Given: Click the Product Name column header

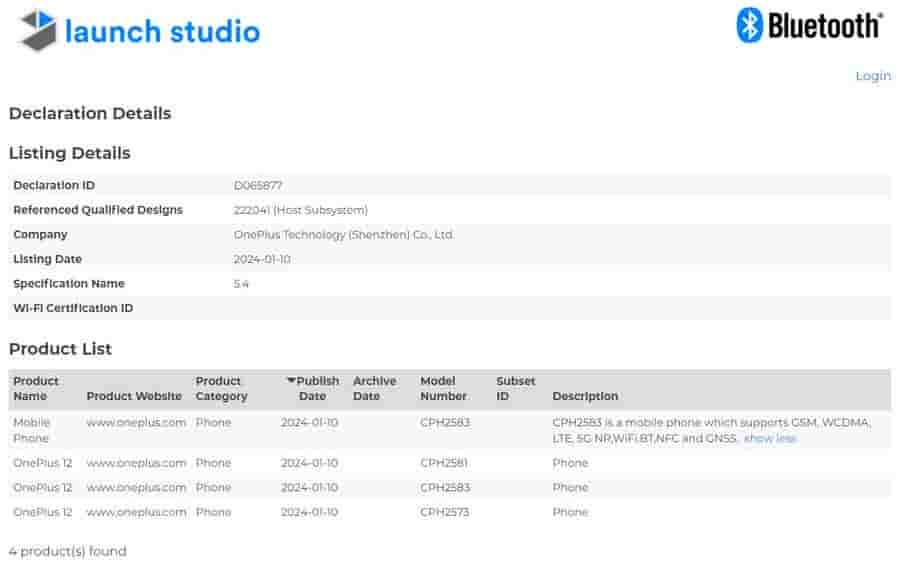Looking at the screenshot, I should [x=36, y=388].
